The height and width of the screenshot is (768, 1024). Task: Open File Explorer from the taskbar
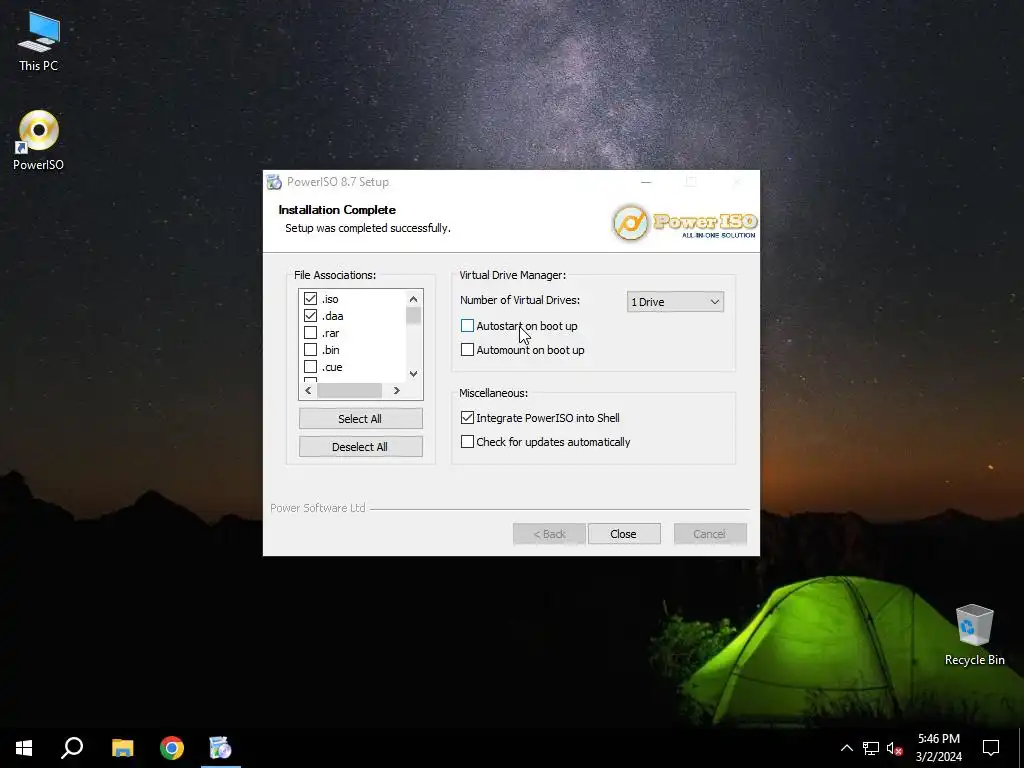[x=122, y=748]
